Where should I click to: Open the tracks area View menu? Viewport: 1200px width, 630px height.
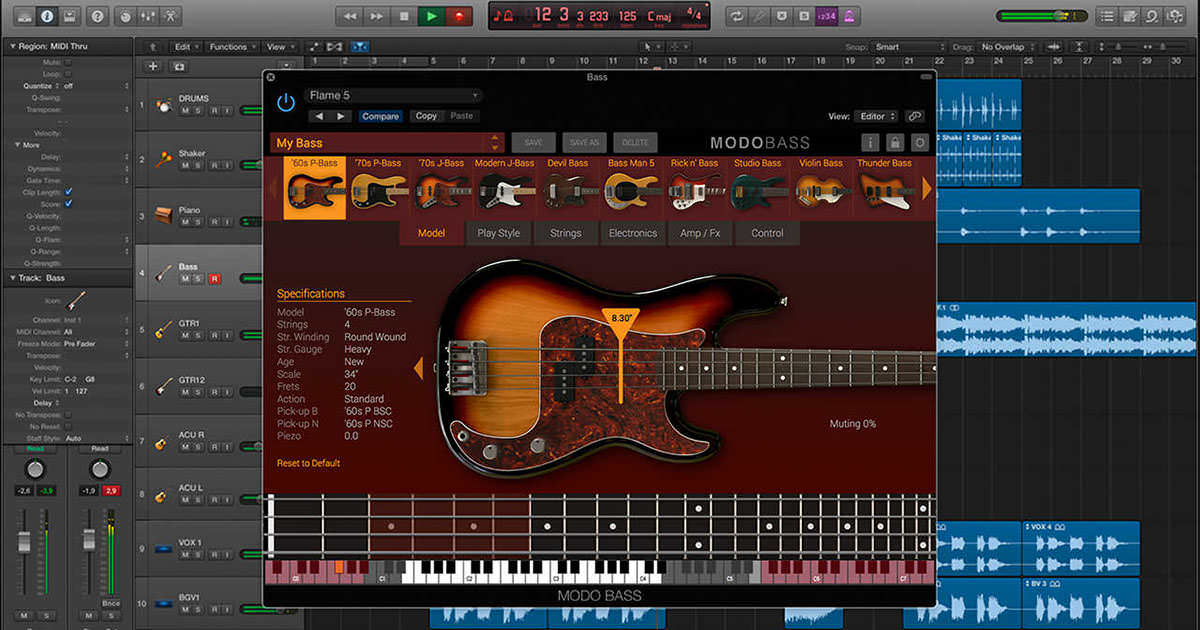[x=279, y=47]
